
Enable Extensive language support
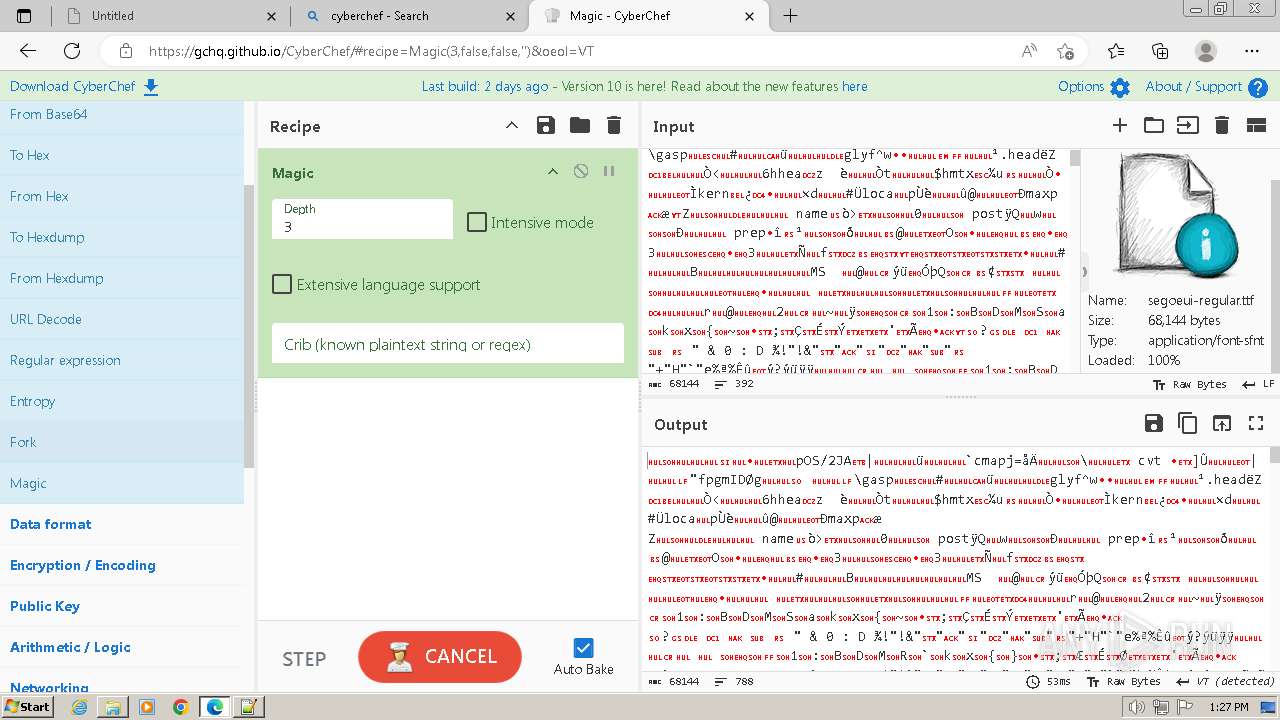(x=282, y=284)
